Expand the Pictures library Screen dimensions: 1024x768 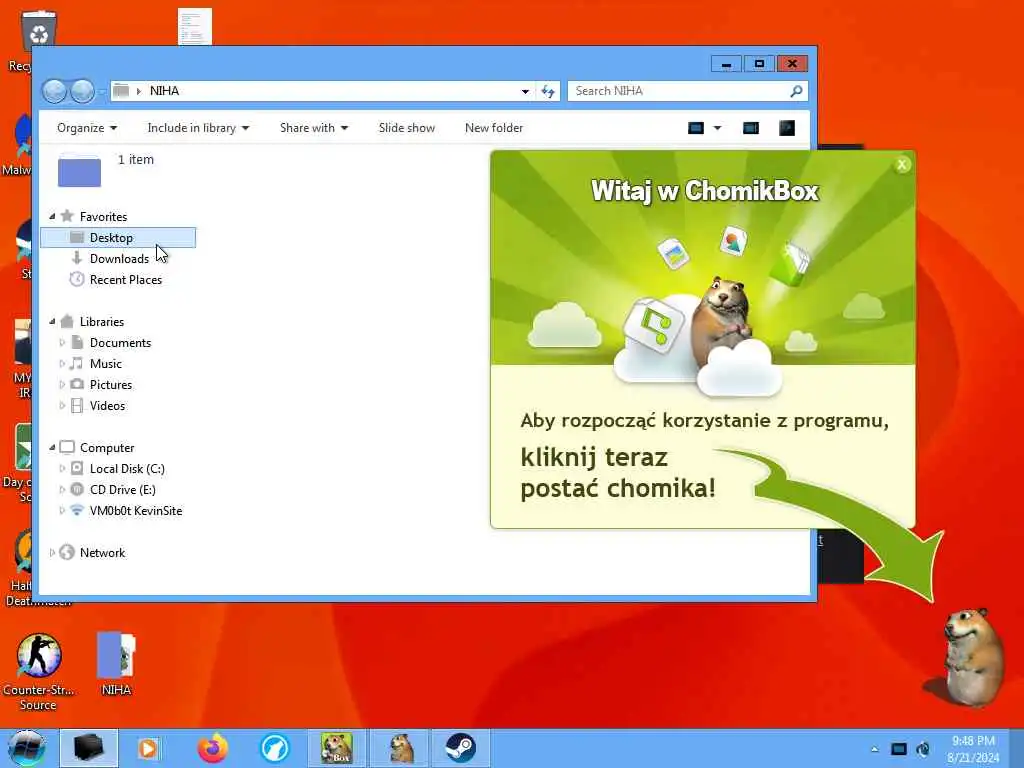(x=62, y=385)
